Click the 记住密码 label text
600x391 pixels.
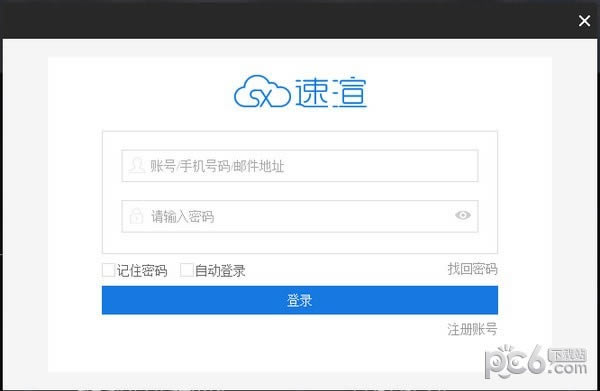pyautogui.click(x=142, y=270)
